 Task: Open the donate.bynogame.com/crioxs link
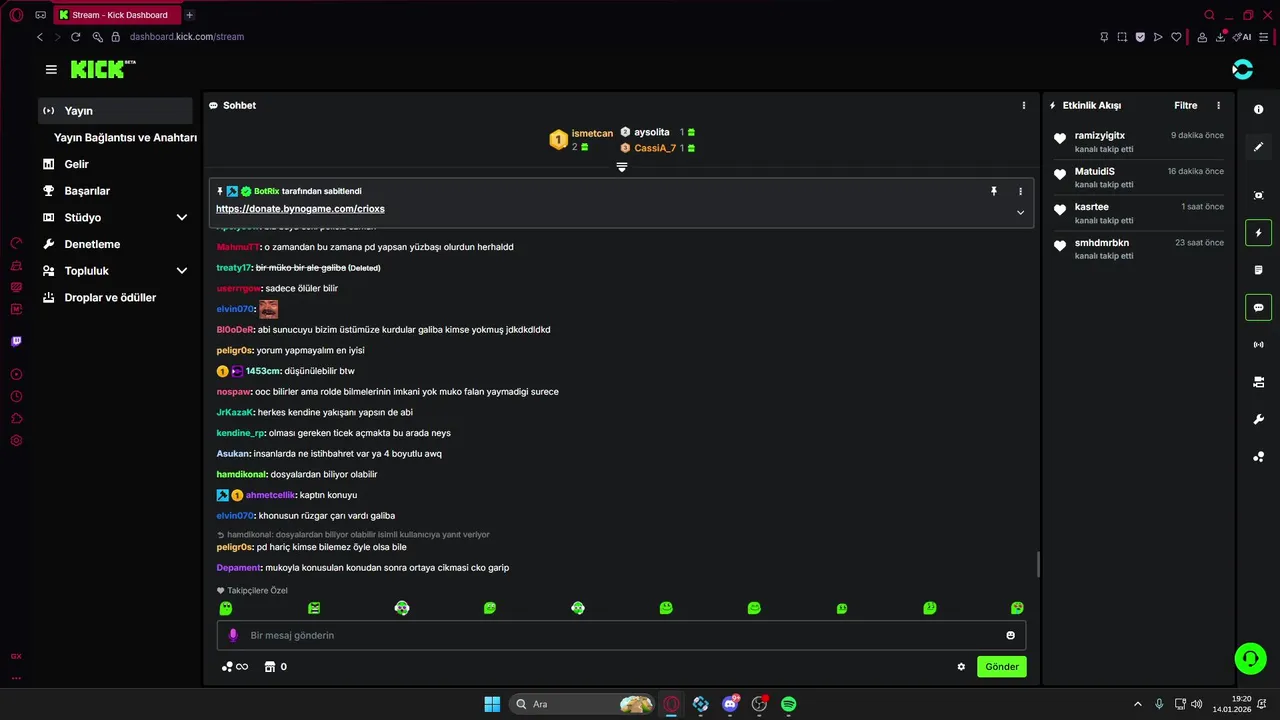(x=300, y=209)
